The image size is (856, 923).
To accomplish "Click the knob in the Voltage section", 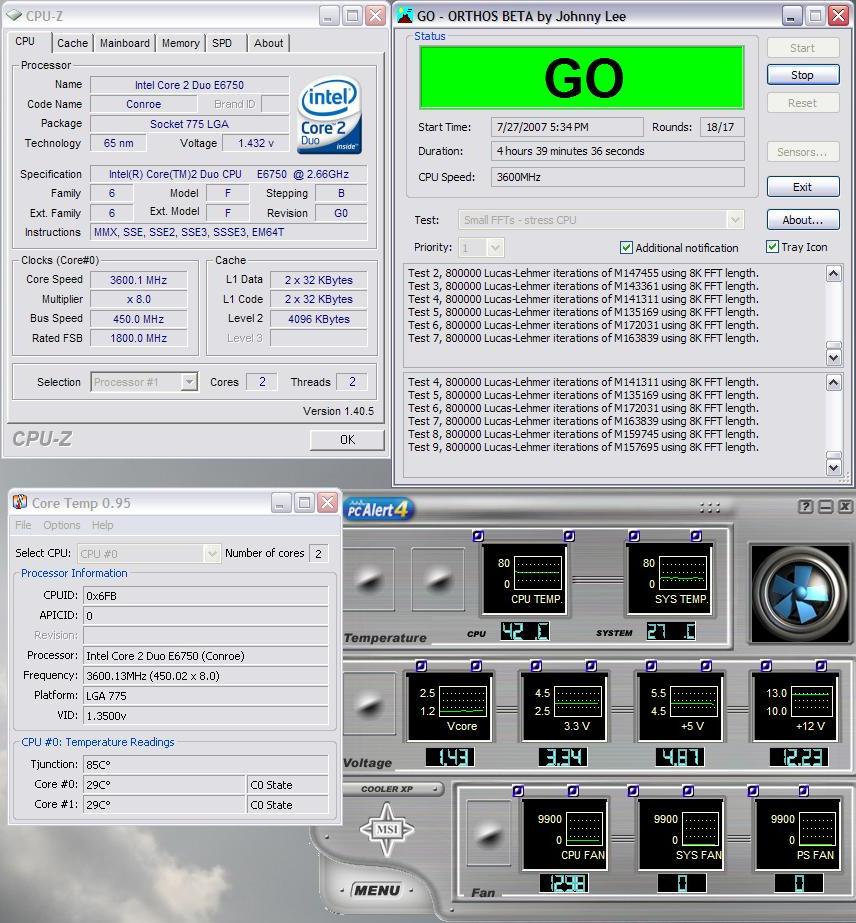I will point(369,704).
